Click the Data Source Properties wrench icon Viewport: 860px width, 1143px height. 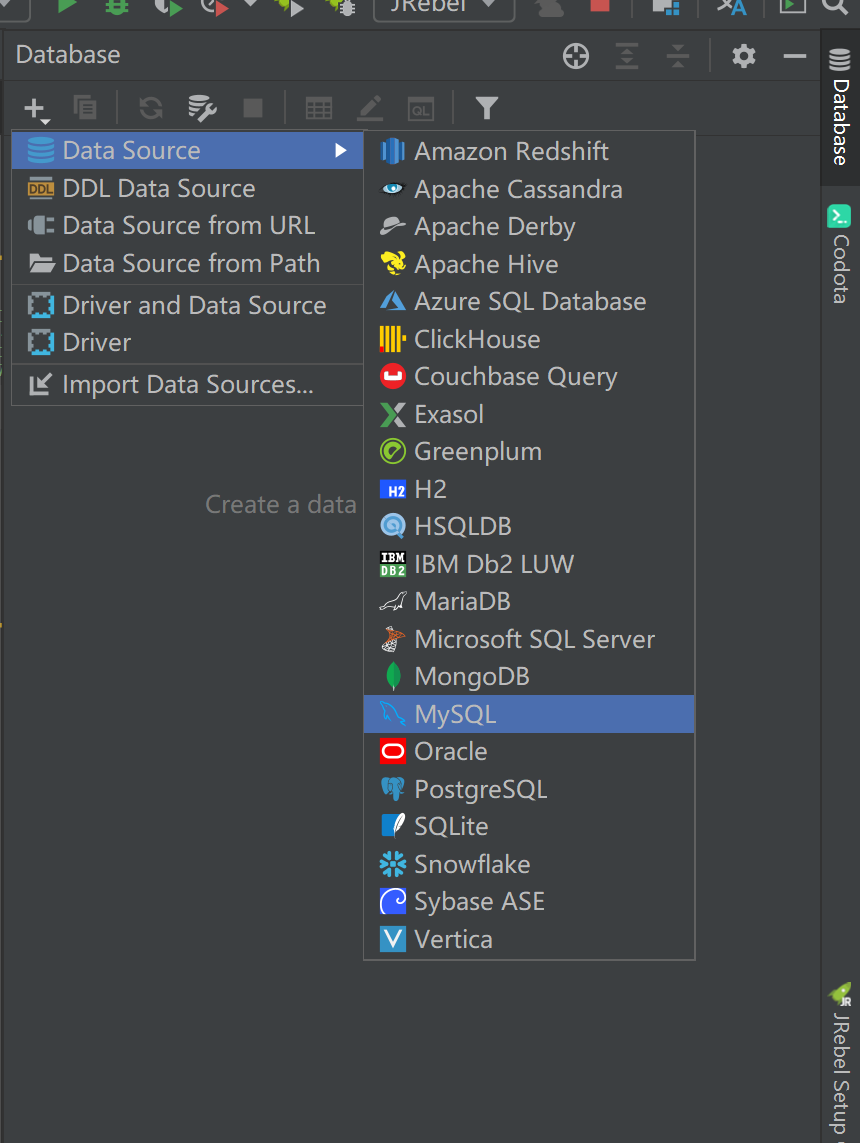click(202, 108)
